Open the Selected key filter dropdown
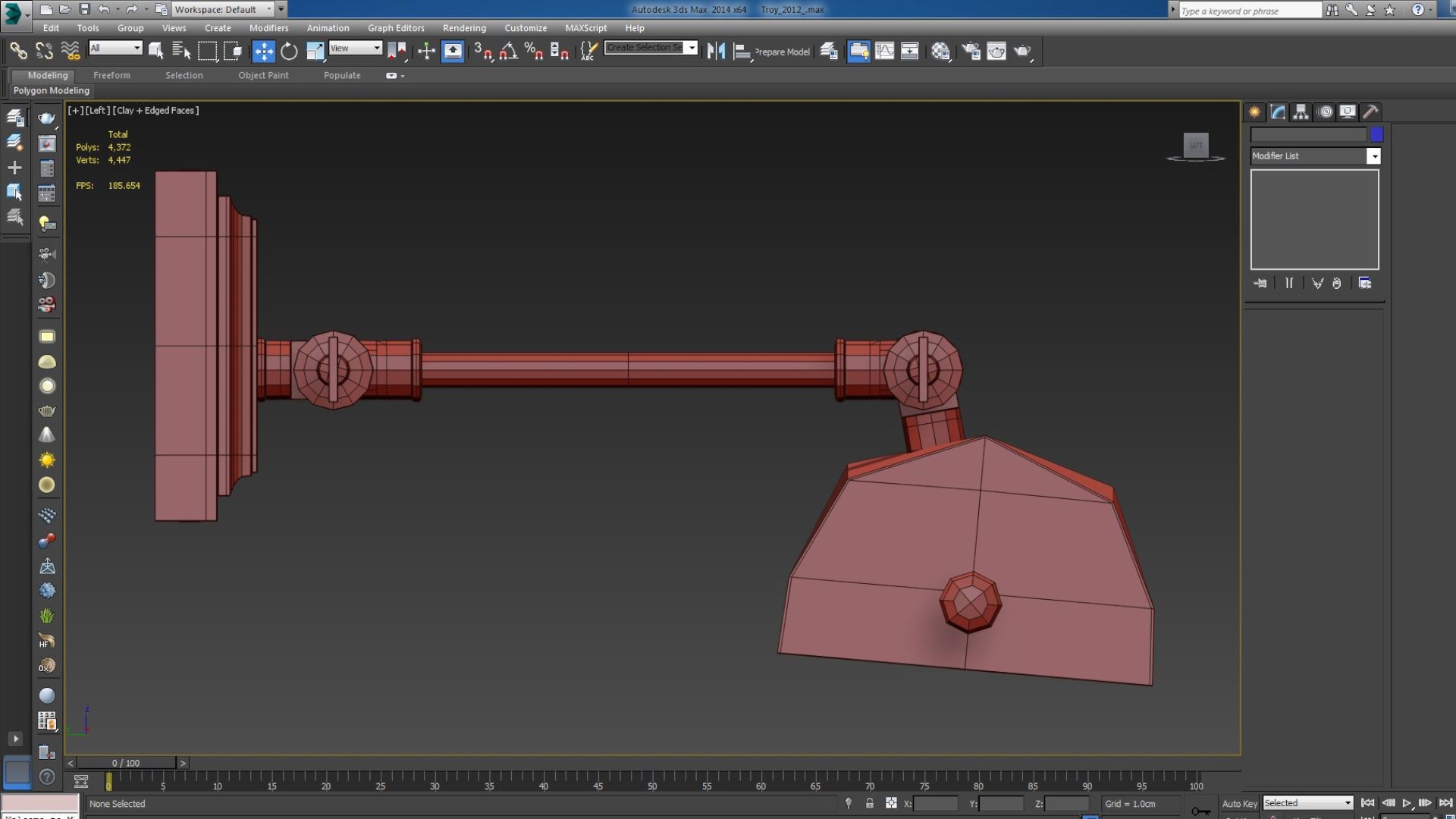 (x=1307, y=803)
